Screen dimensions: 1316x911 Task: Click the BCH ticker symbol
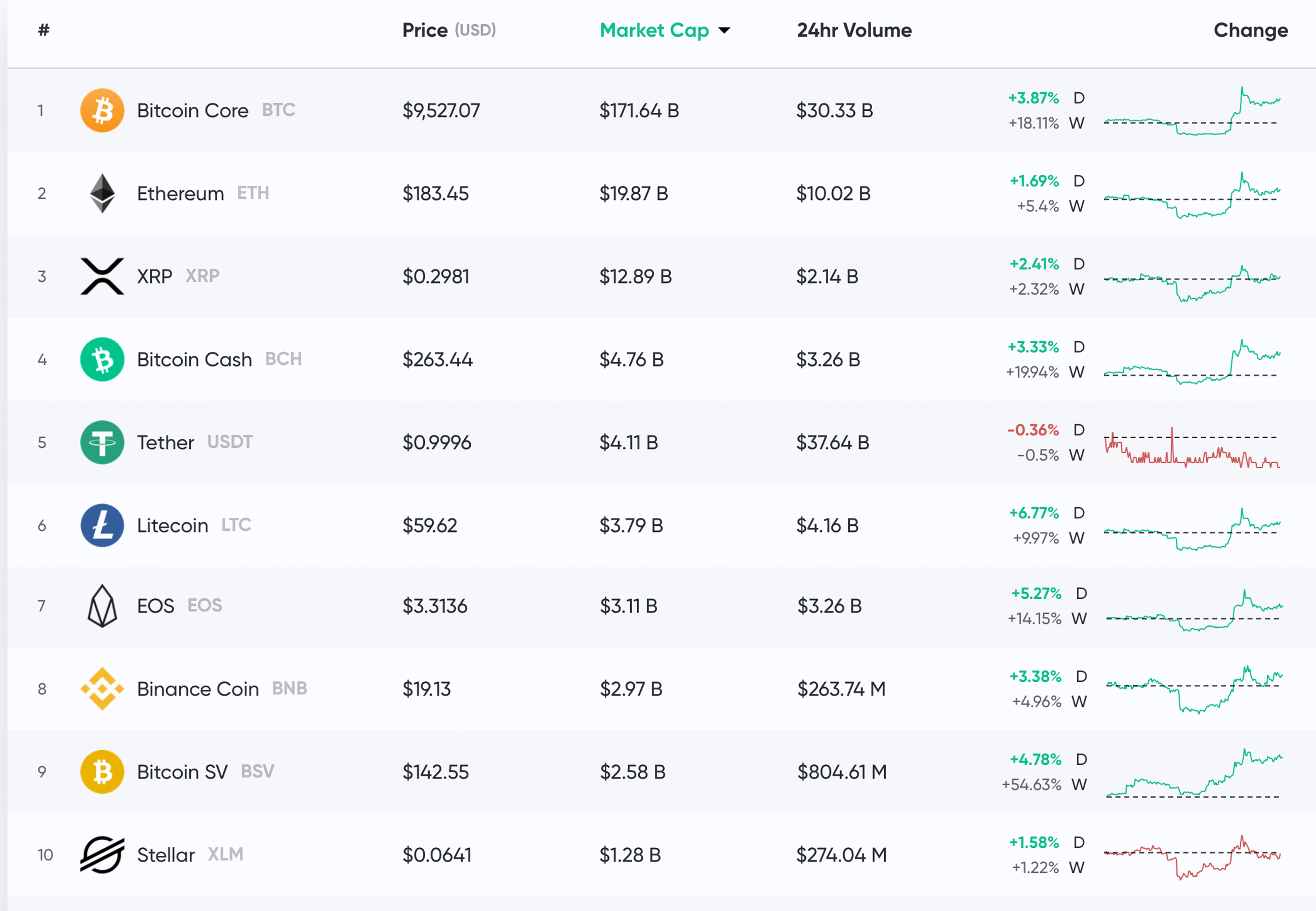pyautogui.click(x=283, y=359)
